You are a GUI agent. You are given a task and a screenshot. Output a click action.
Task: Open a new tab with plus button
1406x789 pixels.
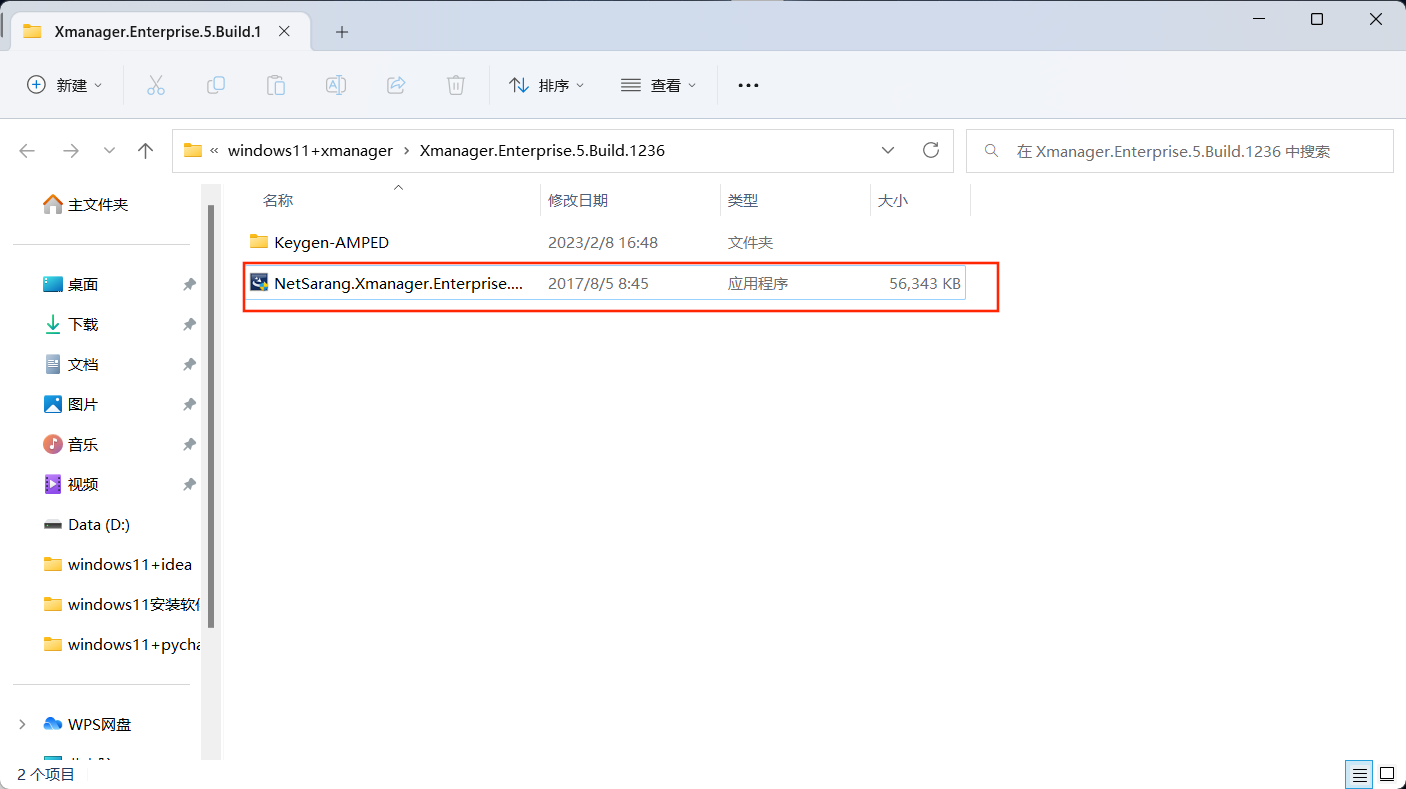click(342, 32)
